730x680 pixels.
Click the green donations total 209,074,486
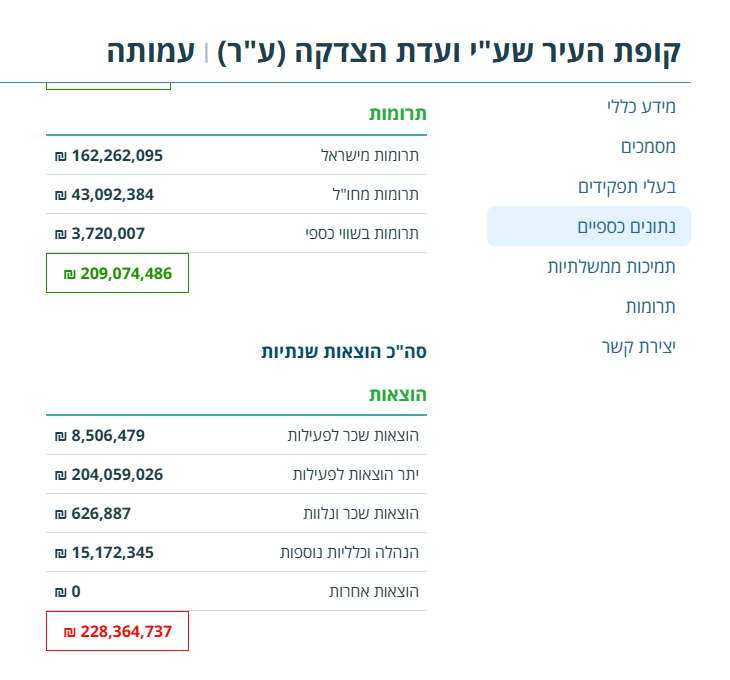pyautogui.click(x=118, y=273)
